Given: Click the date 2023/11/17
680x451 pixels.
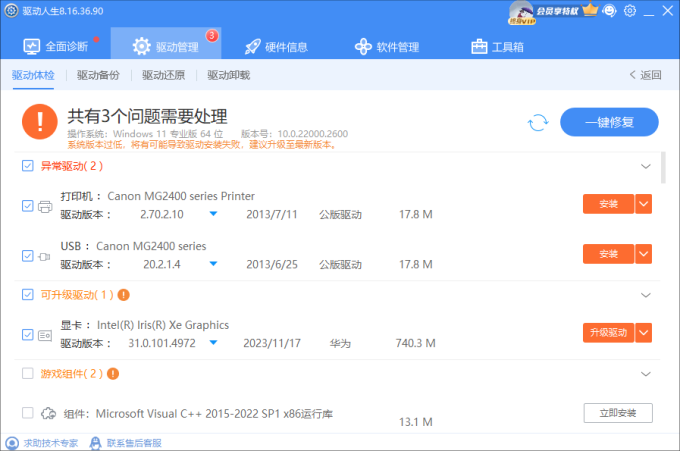Looking at the screenshot, I should (272, 343).
